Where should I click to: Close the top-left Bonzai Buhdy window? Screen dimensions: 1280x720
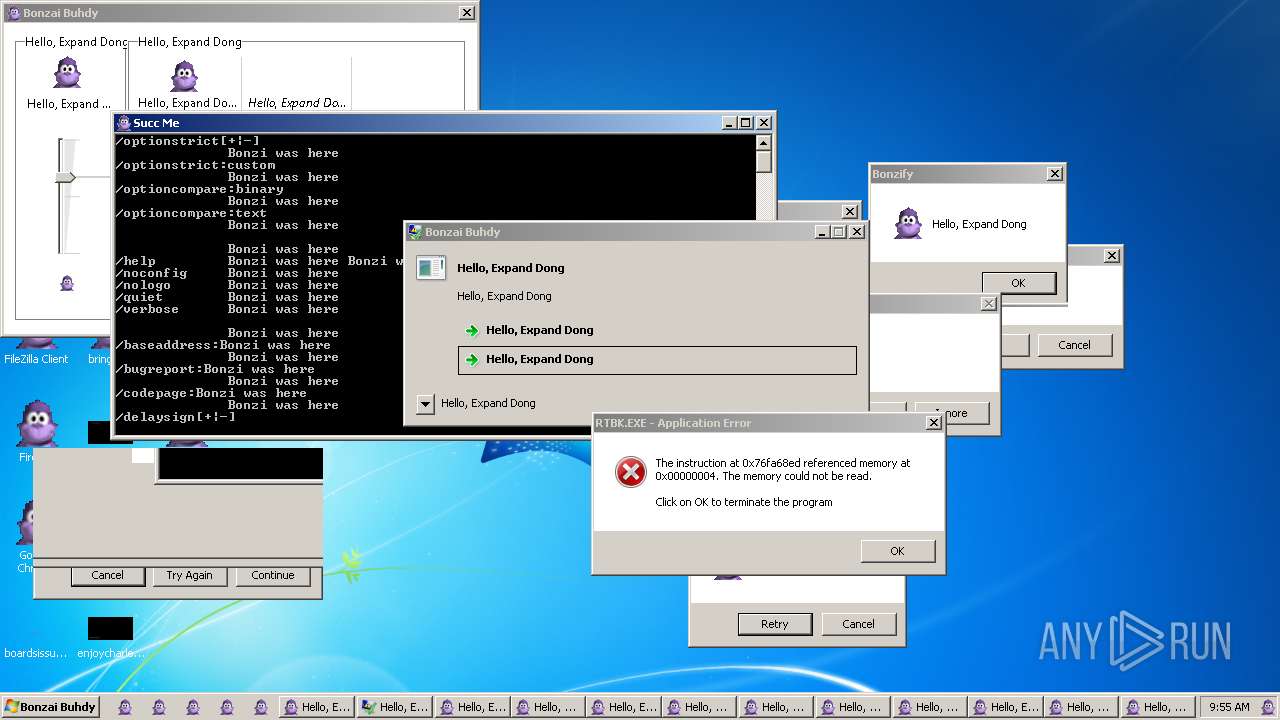pos(466,13)
